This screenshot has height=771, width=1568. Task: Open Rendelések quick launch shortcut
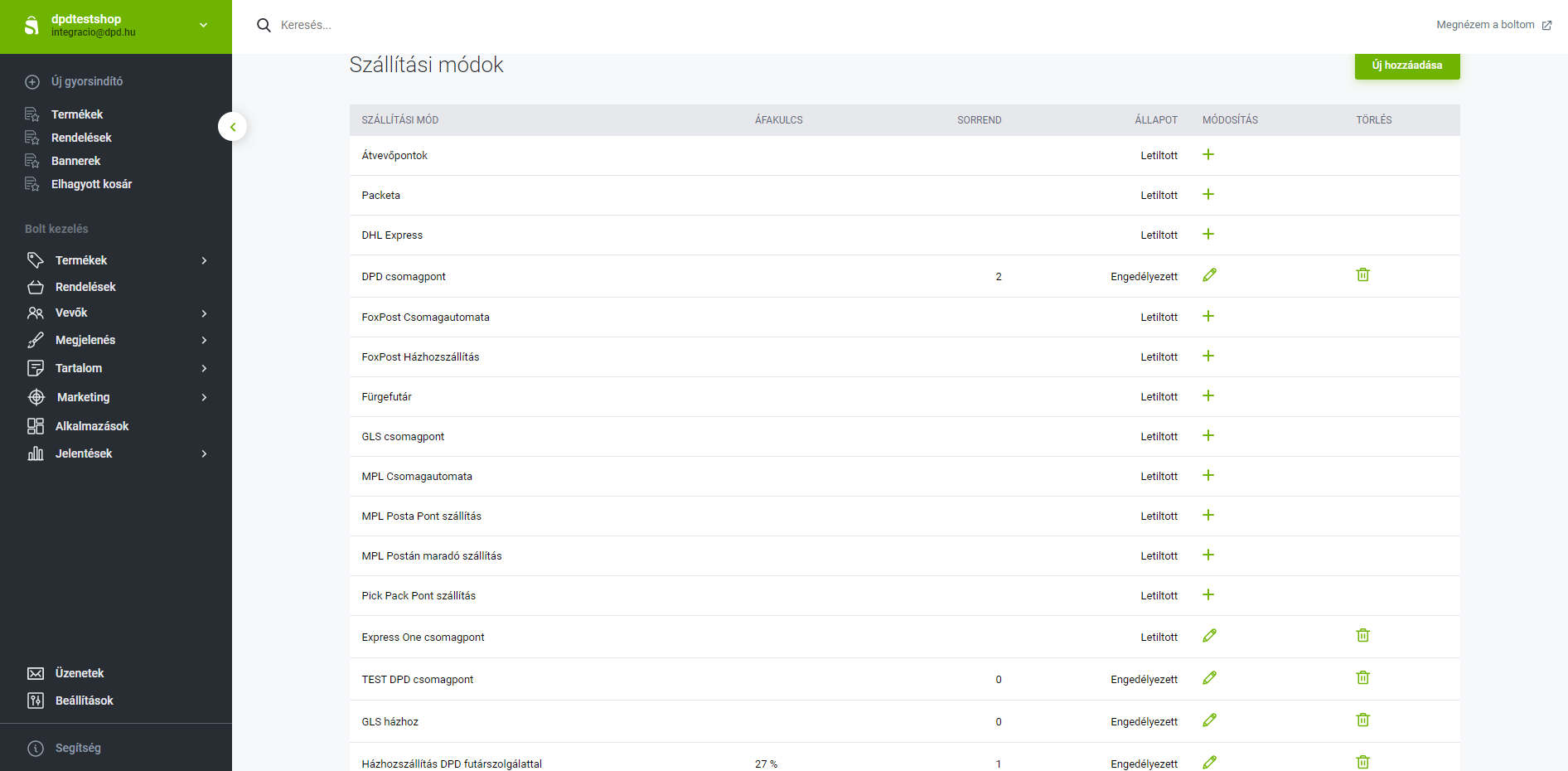[81, 138]
